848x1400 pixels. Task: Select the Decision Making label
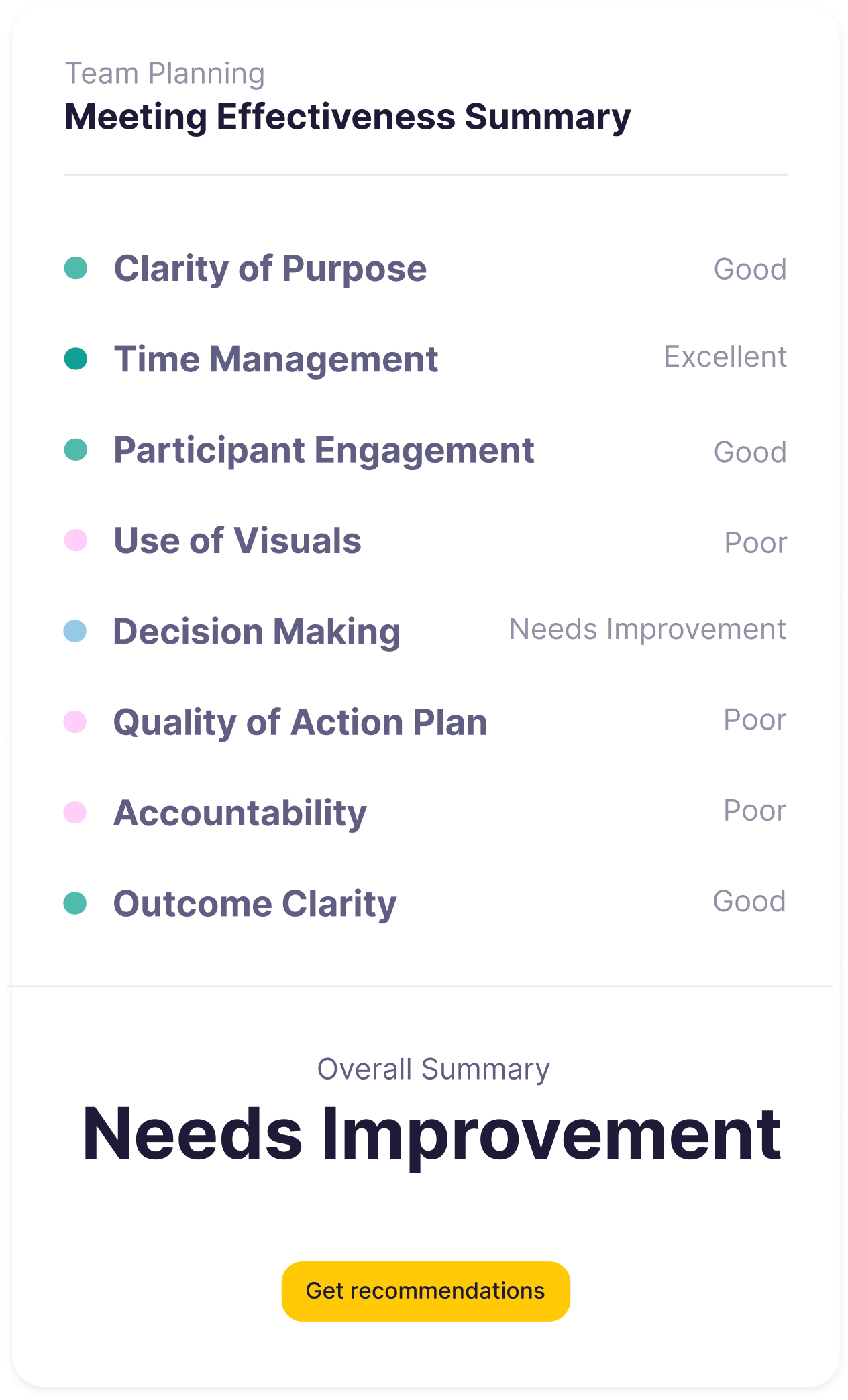(x=256, y=632)
